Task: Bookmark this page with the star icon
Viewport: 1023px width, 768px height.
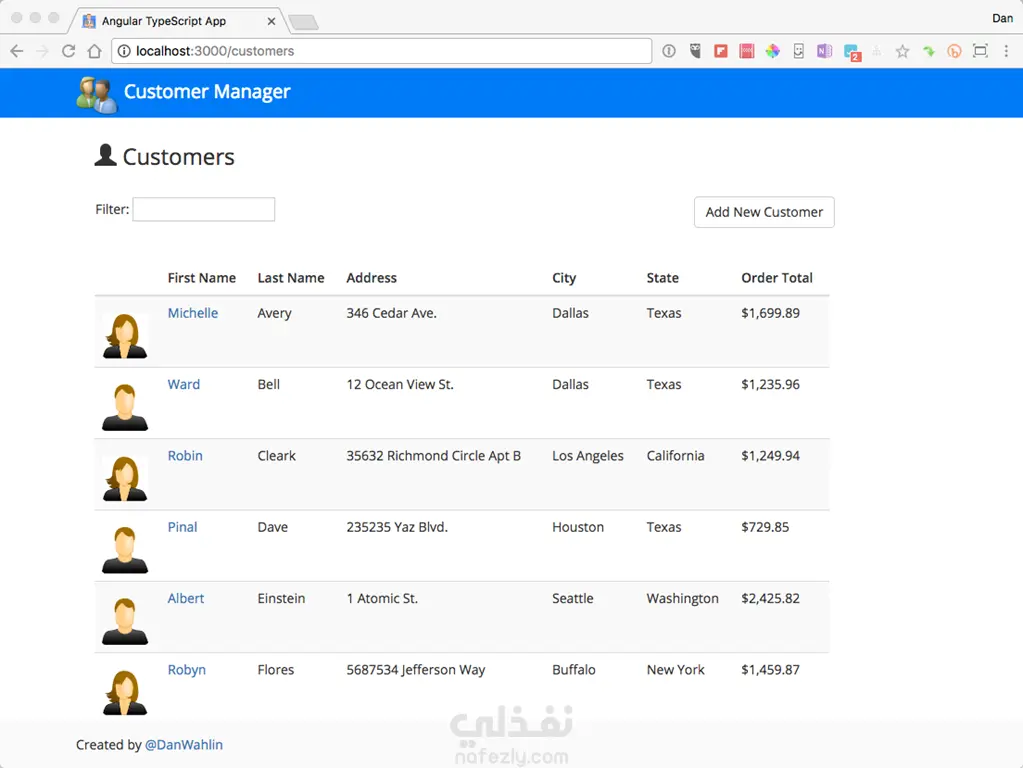Action: (902, 51)
